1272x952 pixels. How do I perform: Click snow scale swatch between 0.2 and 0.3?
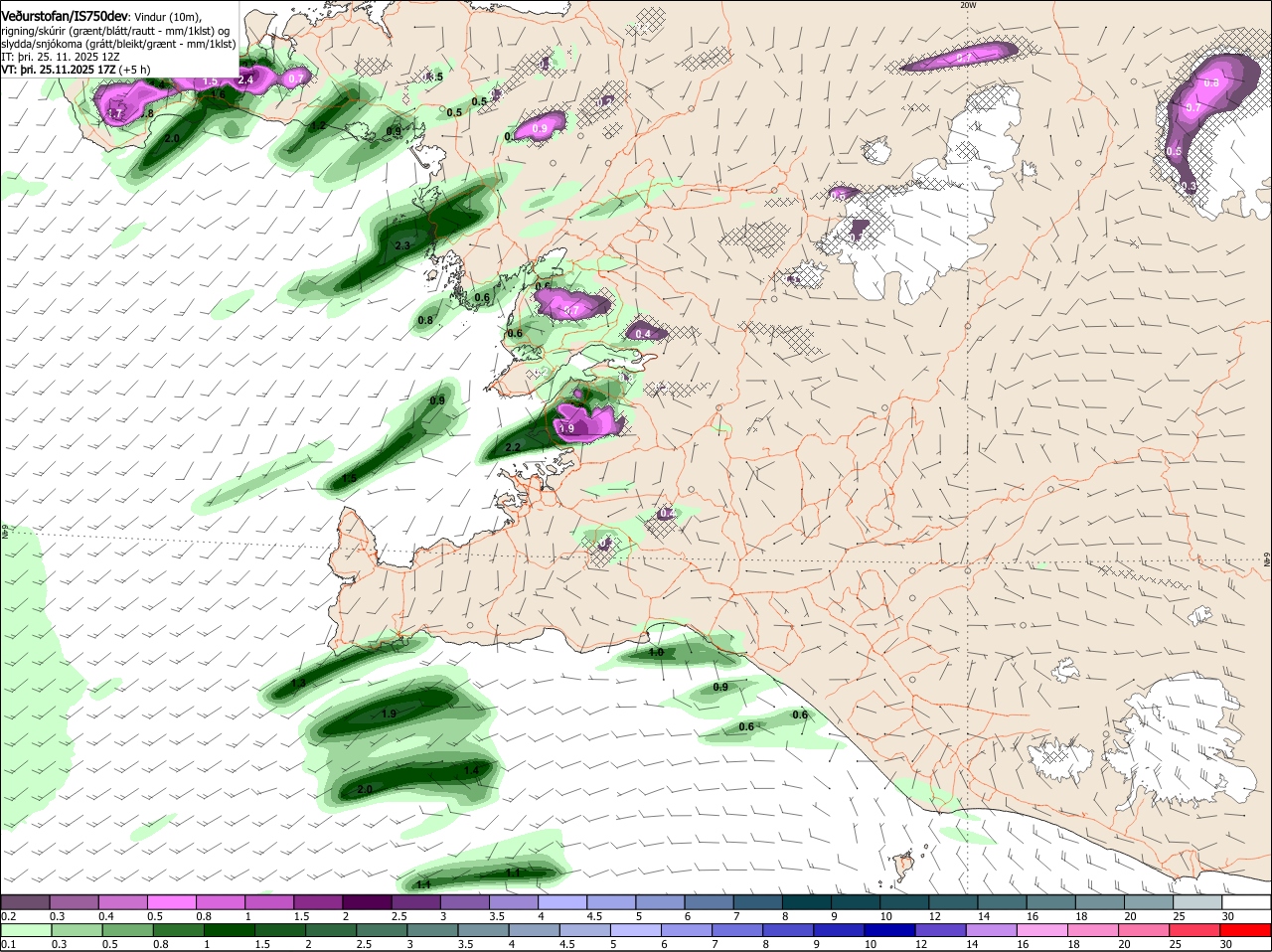tap(24, 901)
